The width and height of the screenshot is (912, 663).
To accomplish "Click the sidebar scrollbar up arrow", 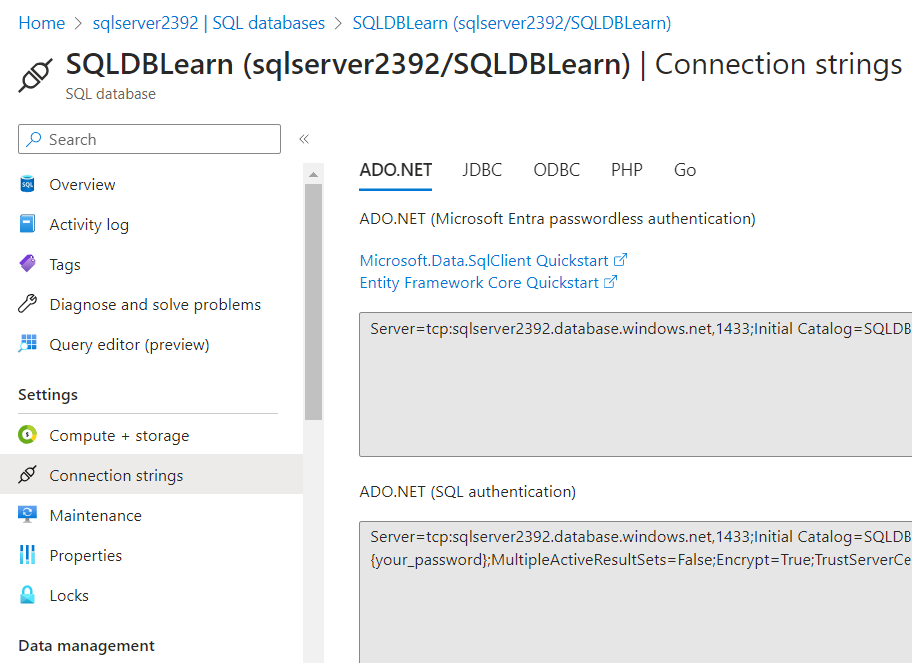I will [x=314, y=174].
